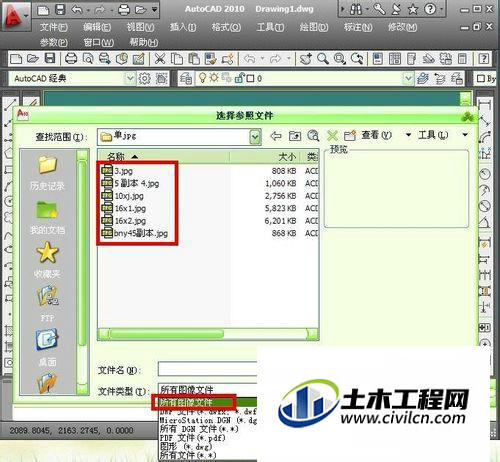Select file bny45副本.jpg
This screenshot has height=462, width=500.
[x=135, y=233]
